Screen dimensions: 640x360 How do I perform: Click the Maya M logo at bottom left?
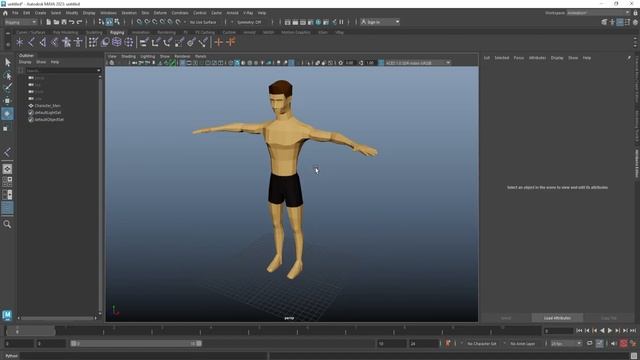pyautogui.click(x=7, y=315)
